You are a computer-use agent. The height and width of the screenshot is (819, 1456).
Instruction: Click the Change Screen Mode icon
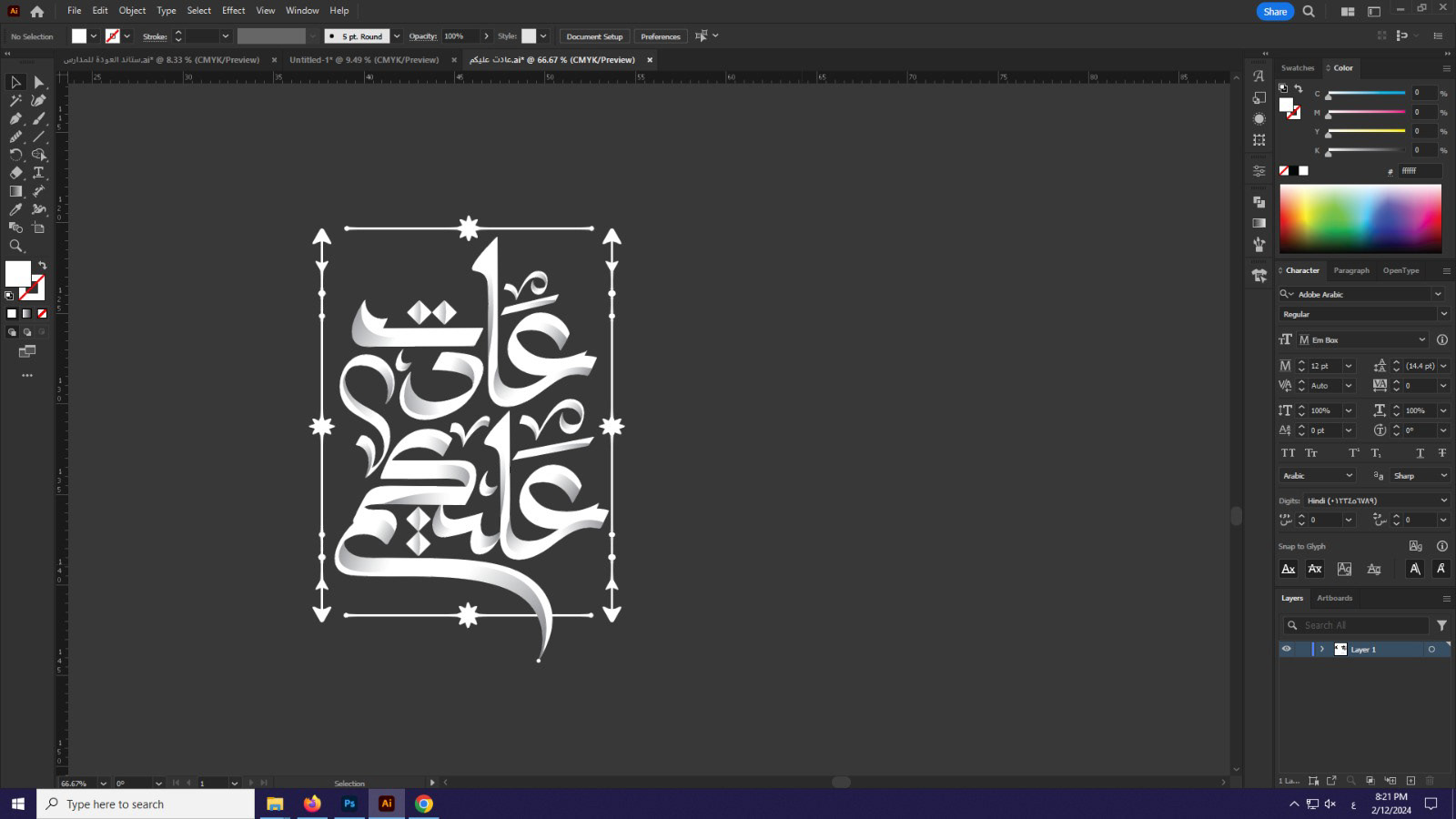click(27, 351)
